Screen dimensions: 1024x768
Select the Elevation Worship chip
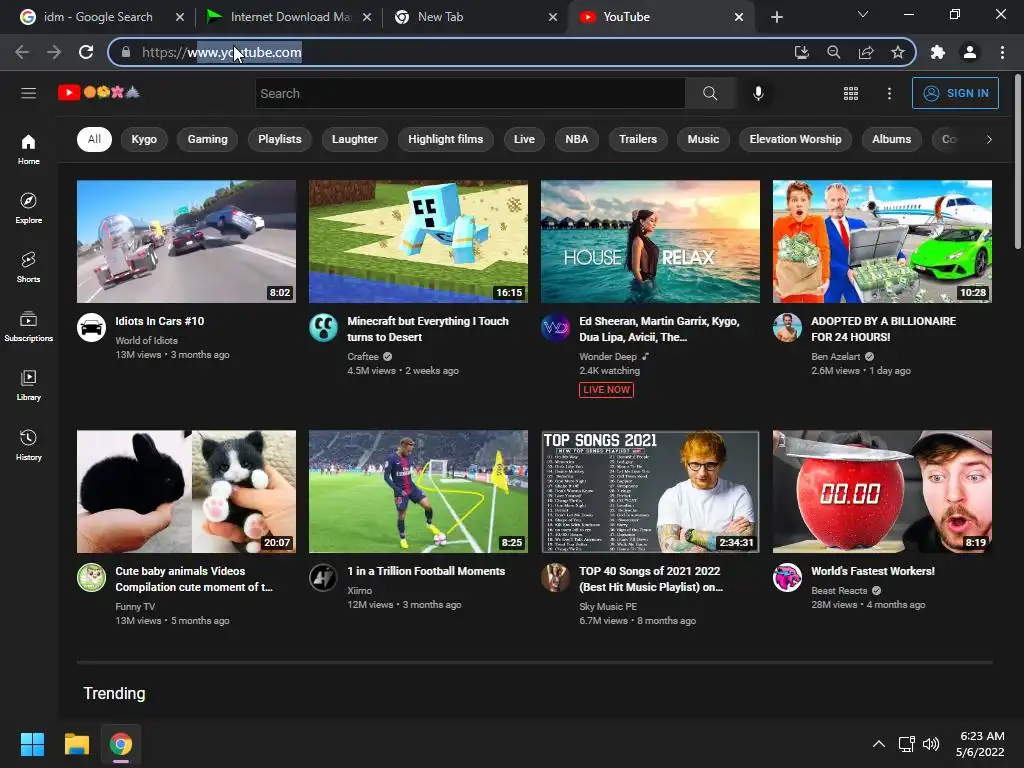tap(795, 139)
